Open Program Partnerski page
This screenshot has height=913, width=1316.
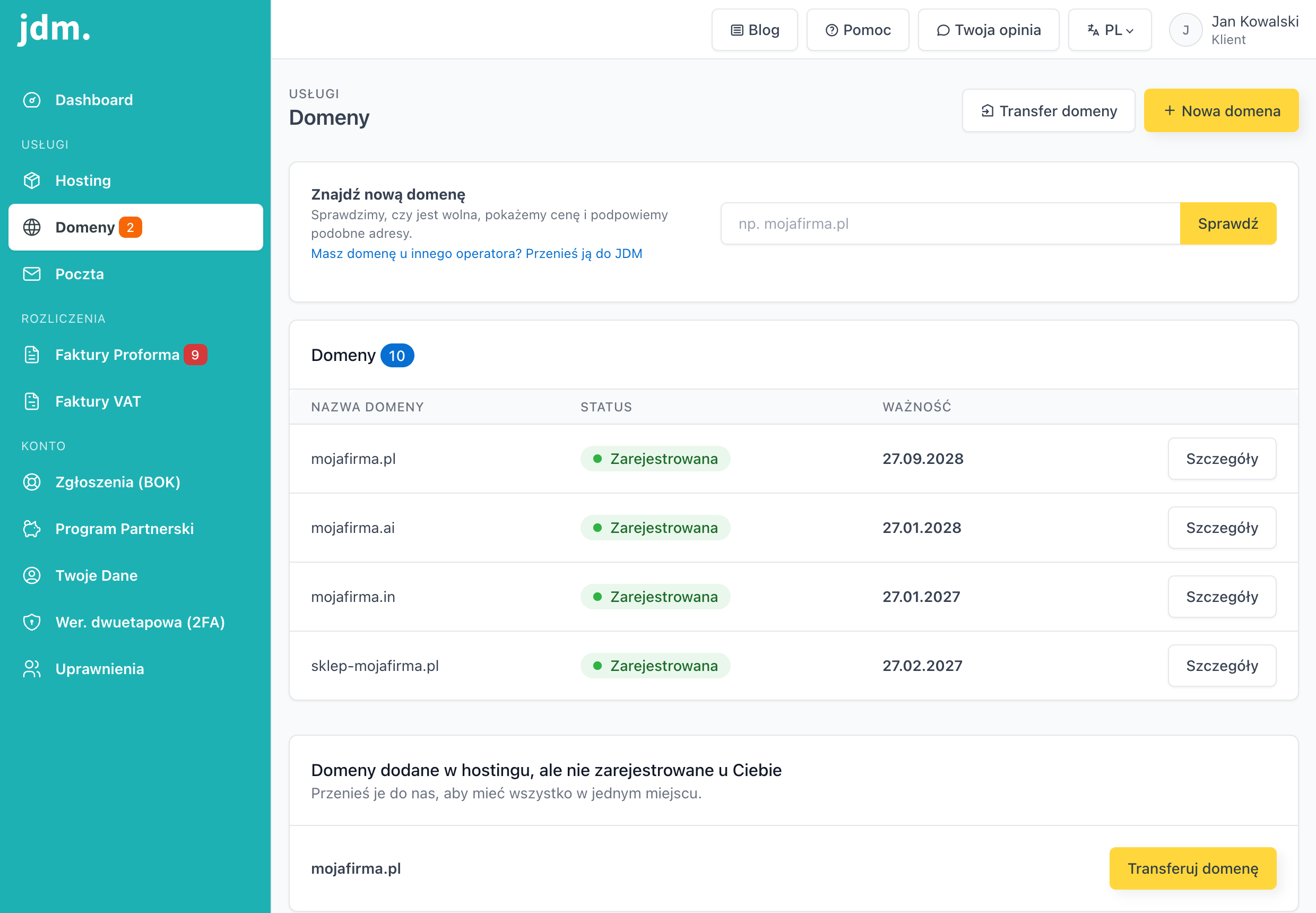[x=135, y=529]
